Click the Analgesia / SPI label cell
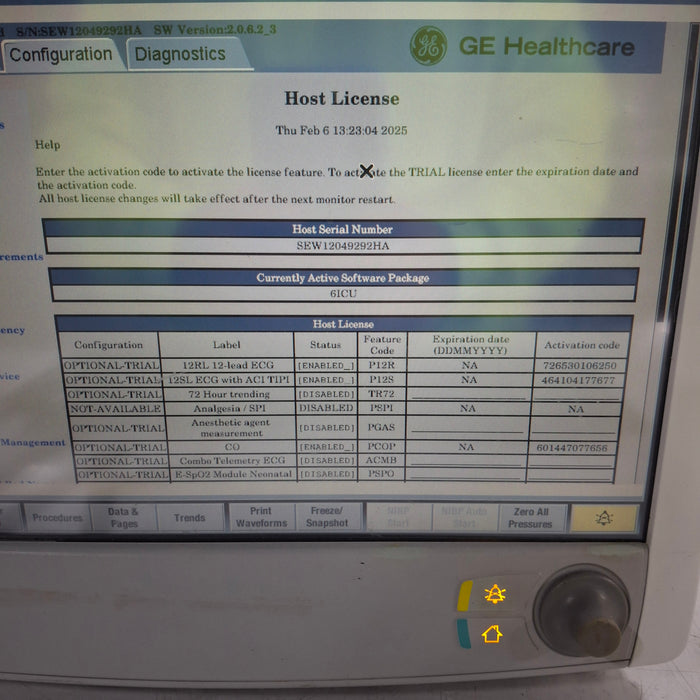 coord(229,408)
